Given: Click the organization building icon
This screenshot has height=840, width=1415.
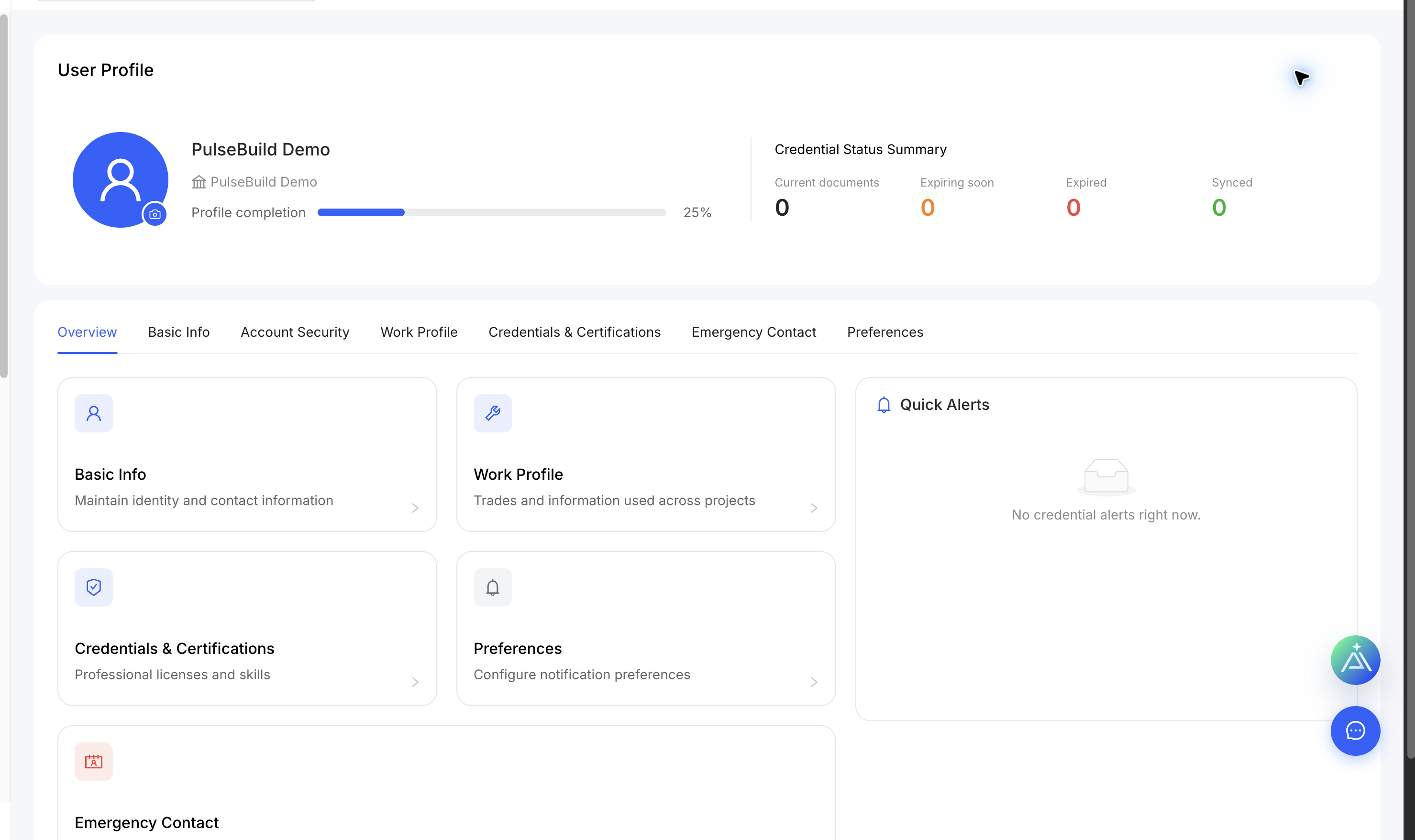Looking at the screenshot, I should [199, 182].
